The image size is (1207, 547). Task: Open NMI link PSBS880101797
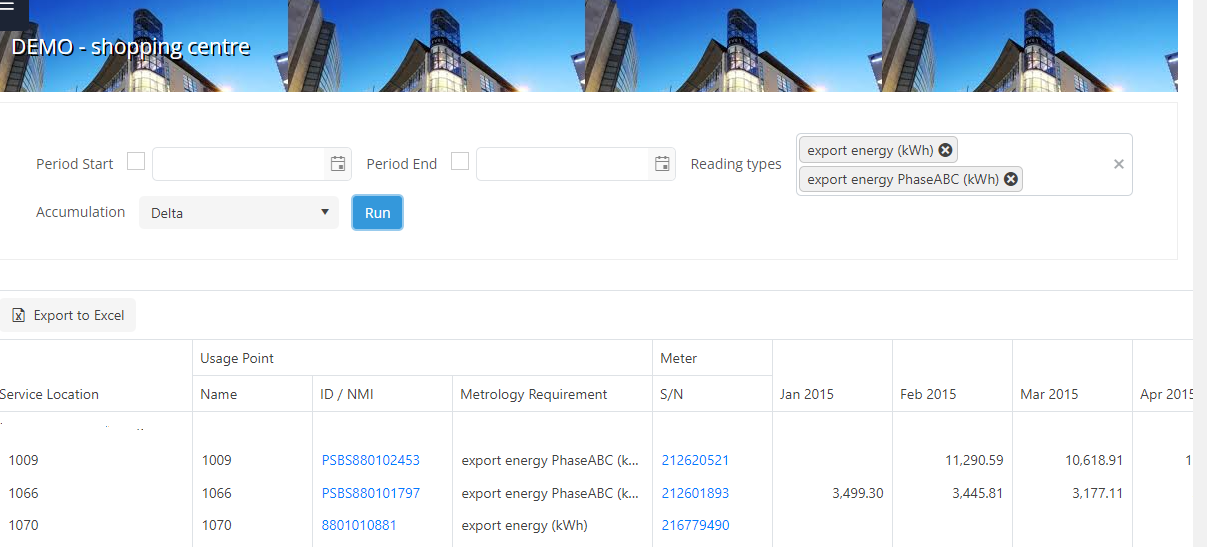(x=370, y=493)
